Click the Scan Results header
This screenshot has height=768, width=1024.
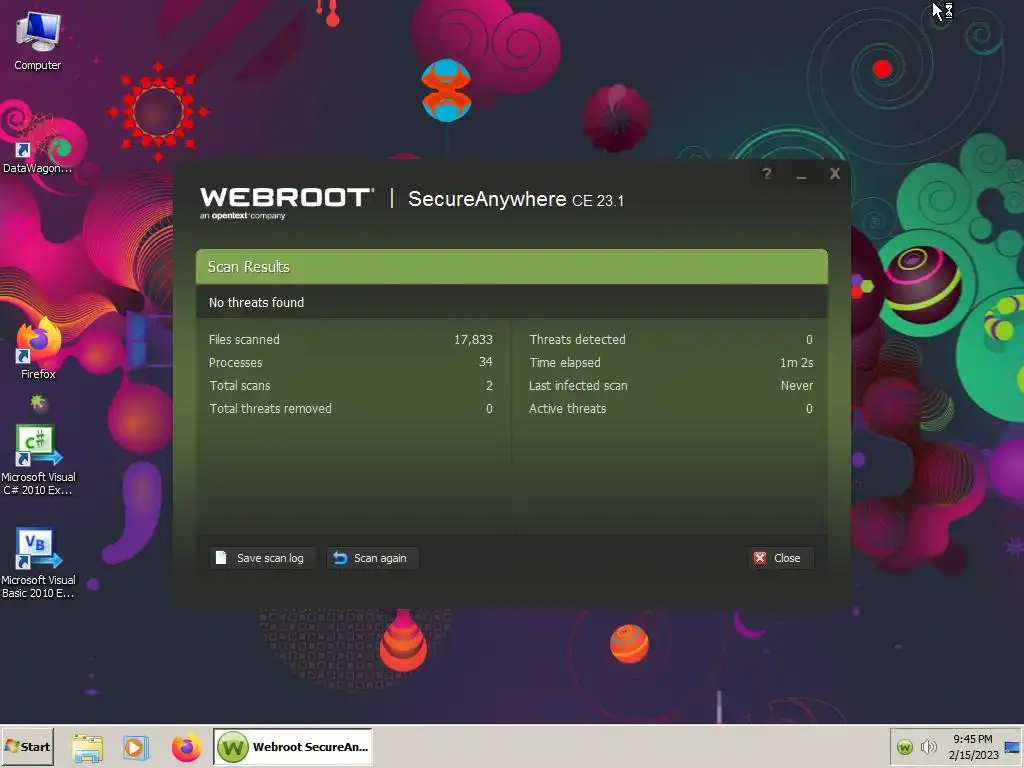[x=512, y=266]
